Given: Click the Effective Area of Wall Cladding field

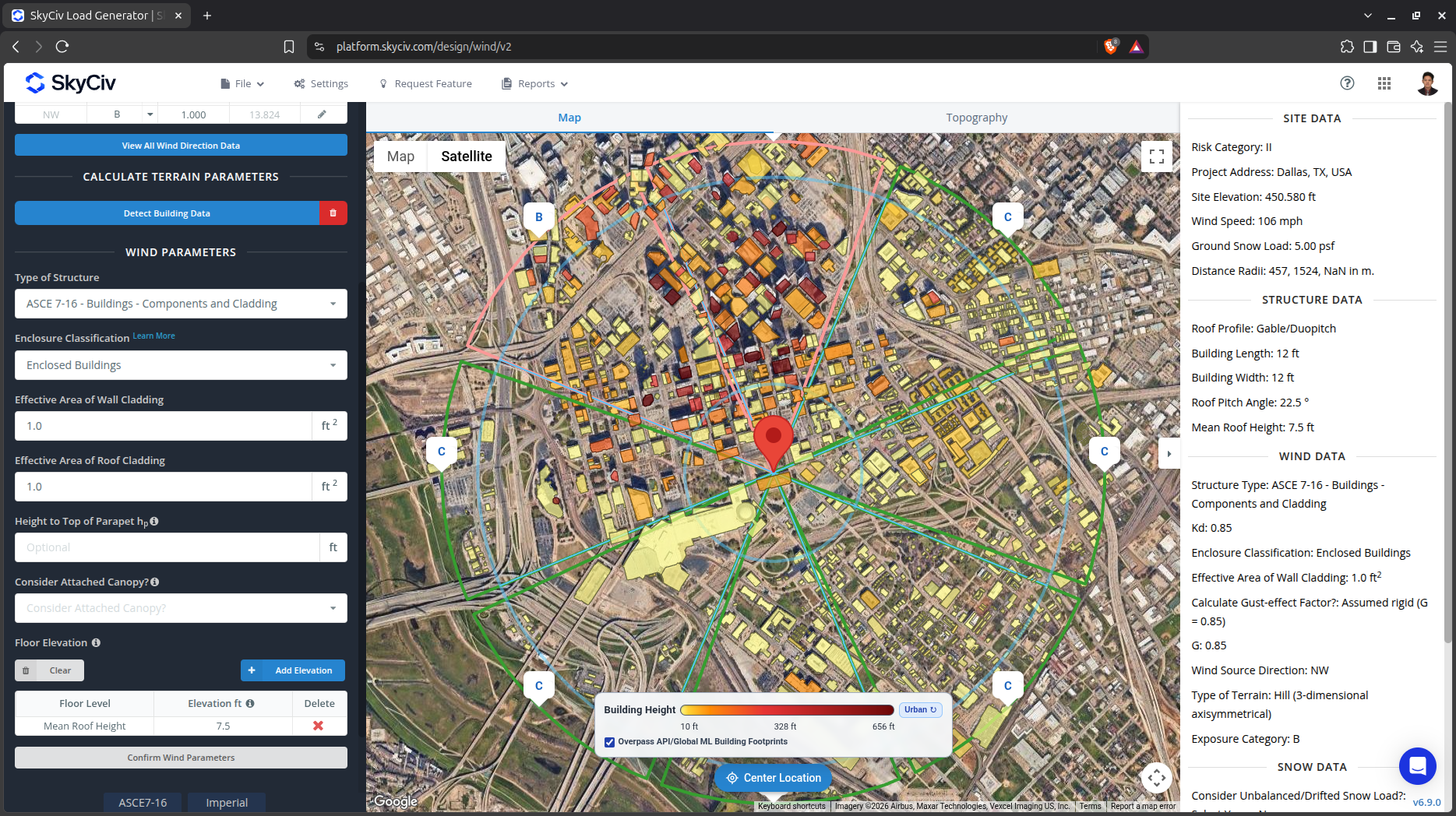Looking at the screenshot, I should 164,426.
